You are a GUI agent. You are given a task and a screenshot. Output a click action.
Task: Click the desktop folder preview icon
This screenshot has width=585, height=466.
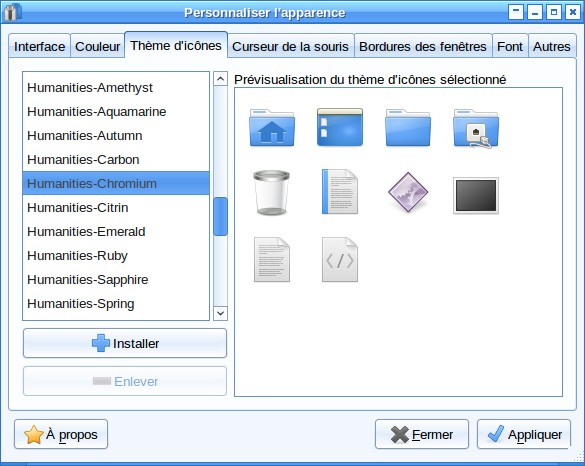340,127
